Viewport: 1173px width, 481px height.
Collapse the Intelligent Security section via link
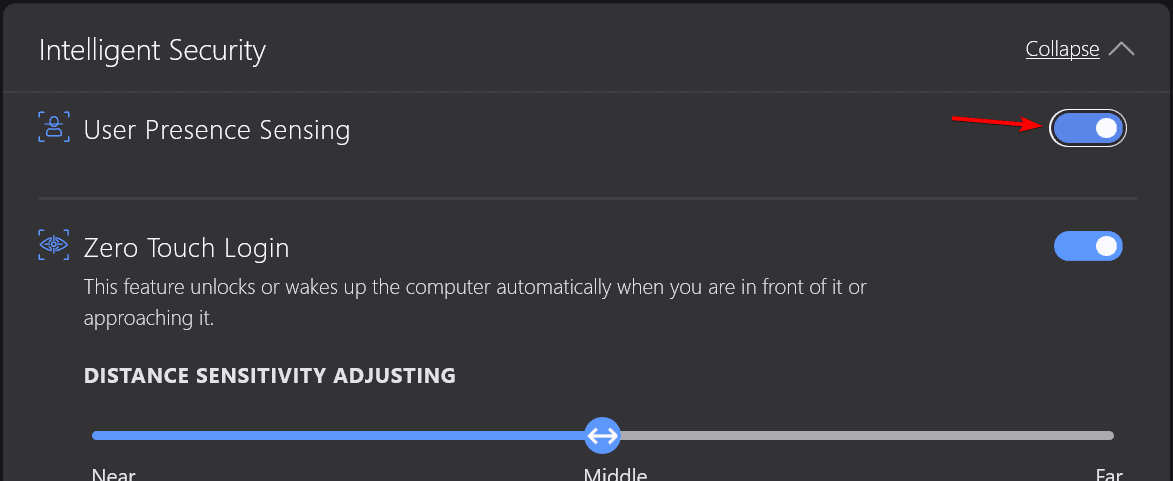tap(1062, 49)
